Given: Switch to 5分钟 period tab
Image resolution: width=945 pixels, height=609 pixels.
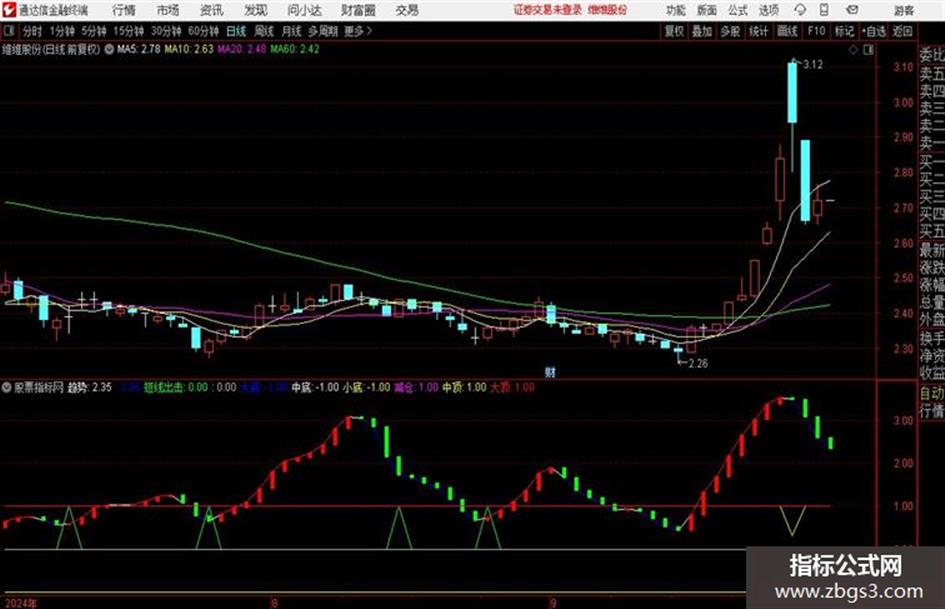Looking at the screenshot, I should [x=94, y=31].
